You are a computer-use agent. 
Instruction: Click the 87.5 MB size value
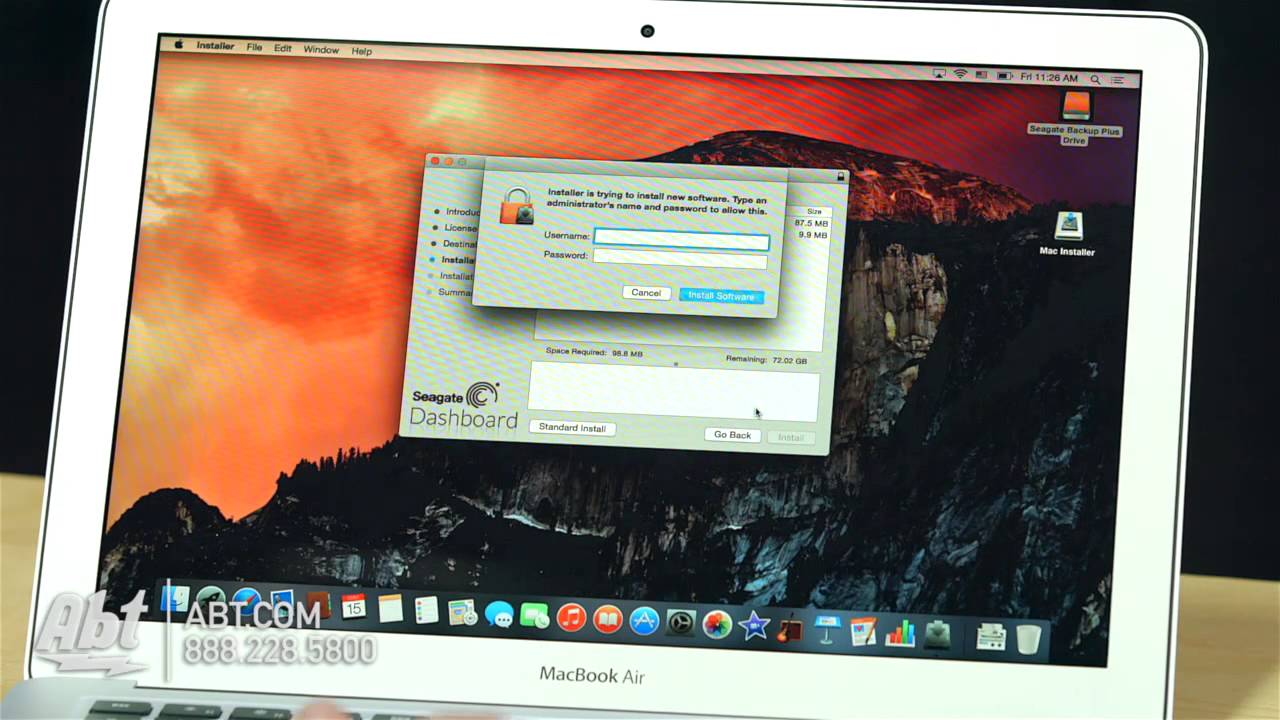811,223
